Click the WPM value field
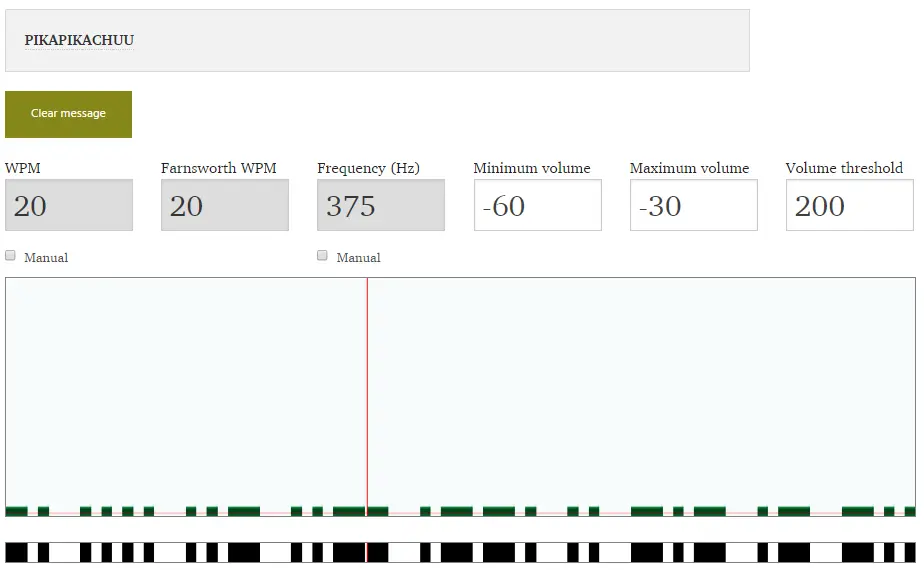The image size is (924, 570). coord(68,206)
